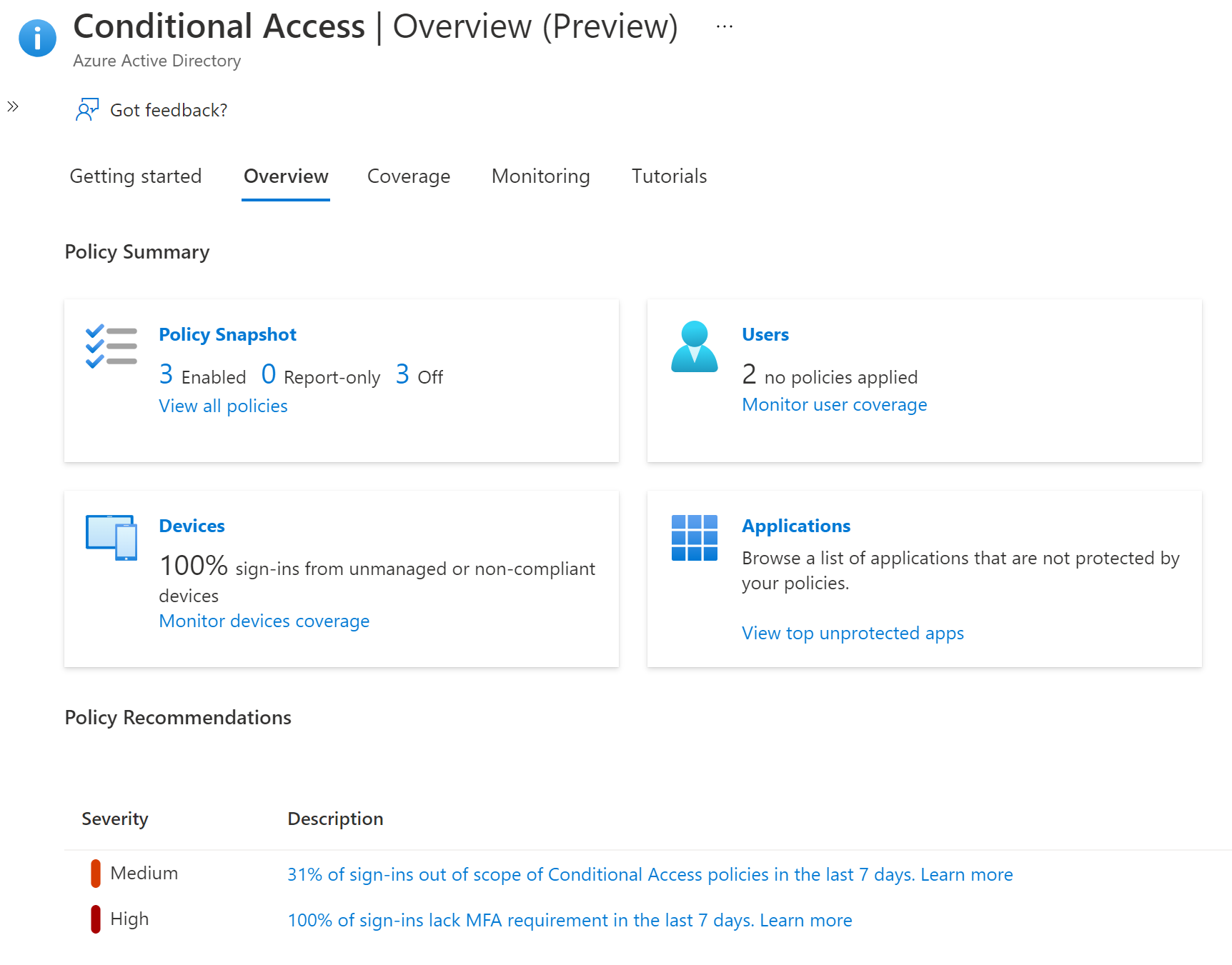Click the Devices monitor and phone icon
The width and height of the screenshot is (1232, 965).
(111, 537)
